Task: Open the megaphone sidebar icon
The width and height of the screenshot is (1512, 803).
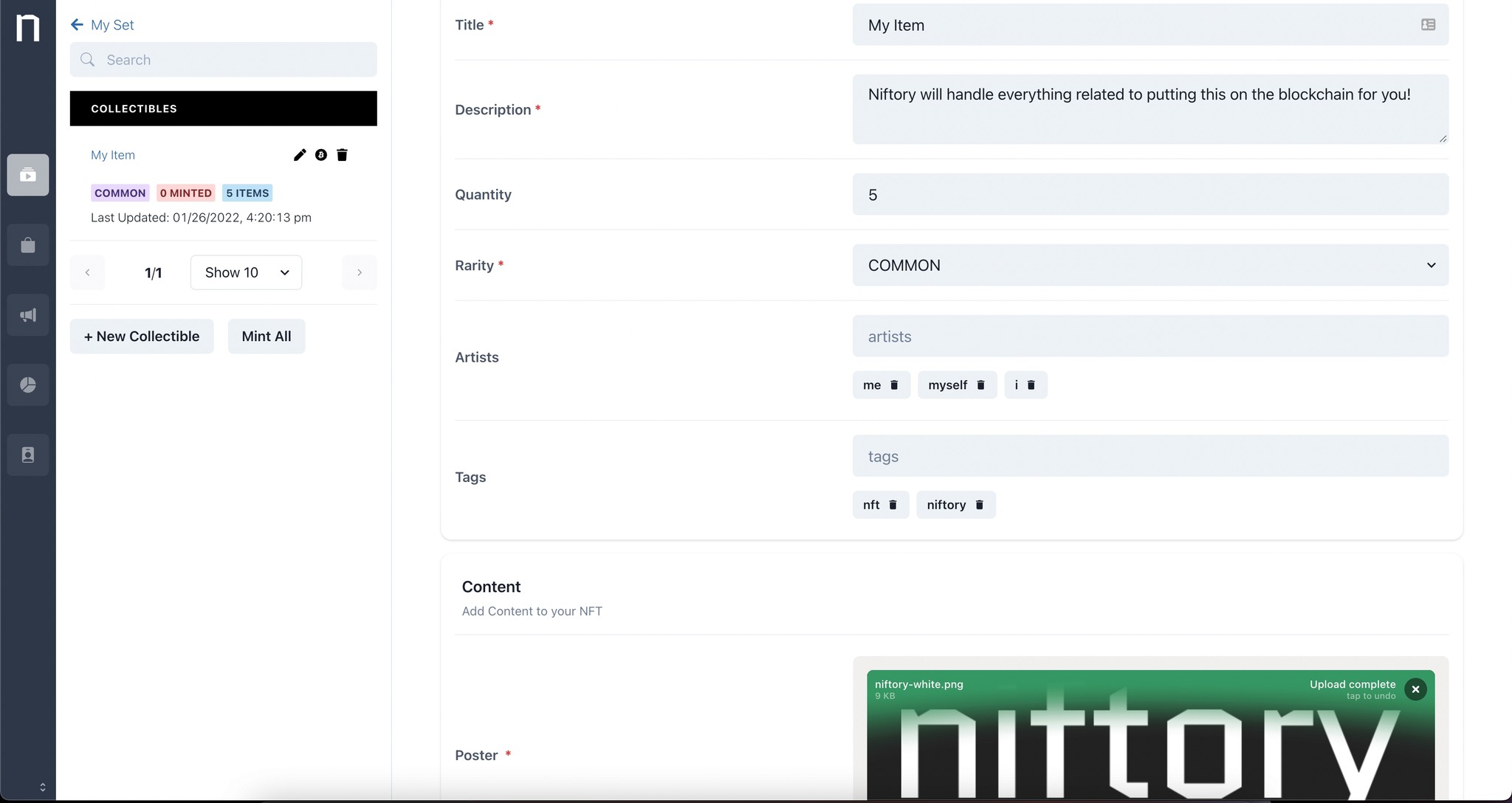Action: [x=28, y=315]
